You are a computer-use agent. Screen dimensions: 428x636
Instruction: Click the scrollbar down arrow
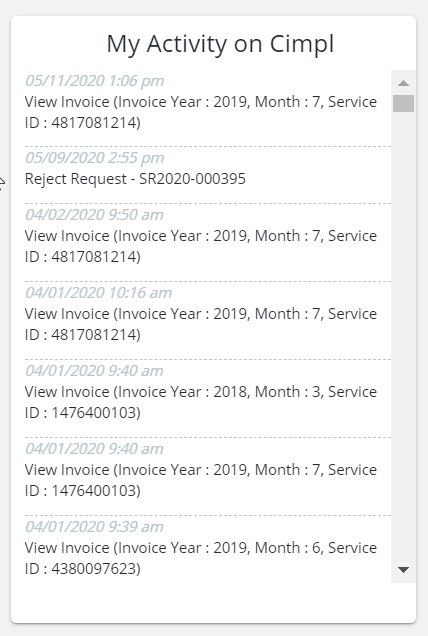click(403, 570)
